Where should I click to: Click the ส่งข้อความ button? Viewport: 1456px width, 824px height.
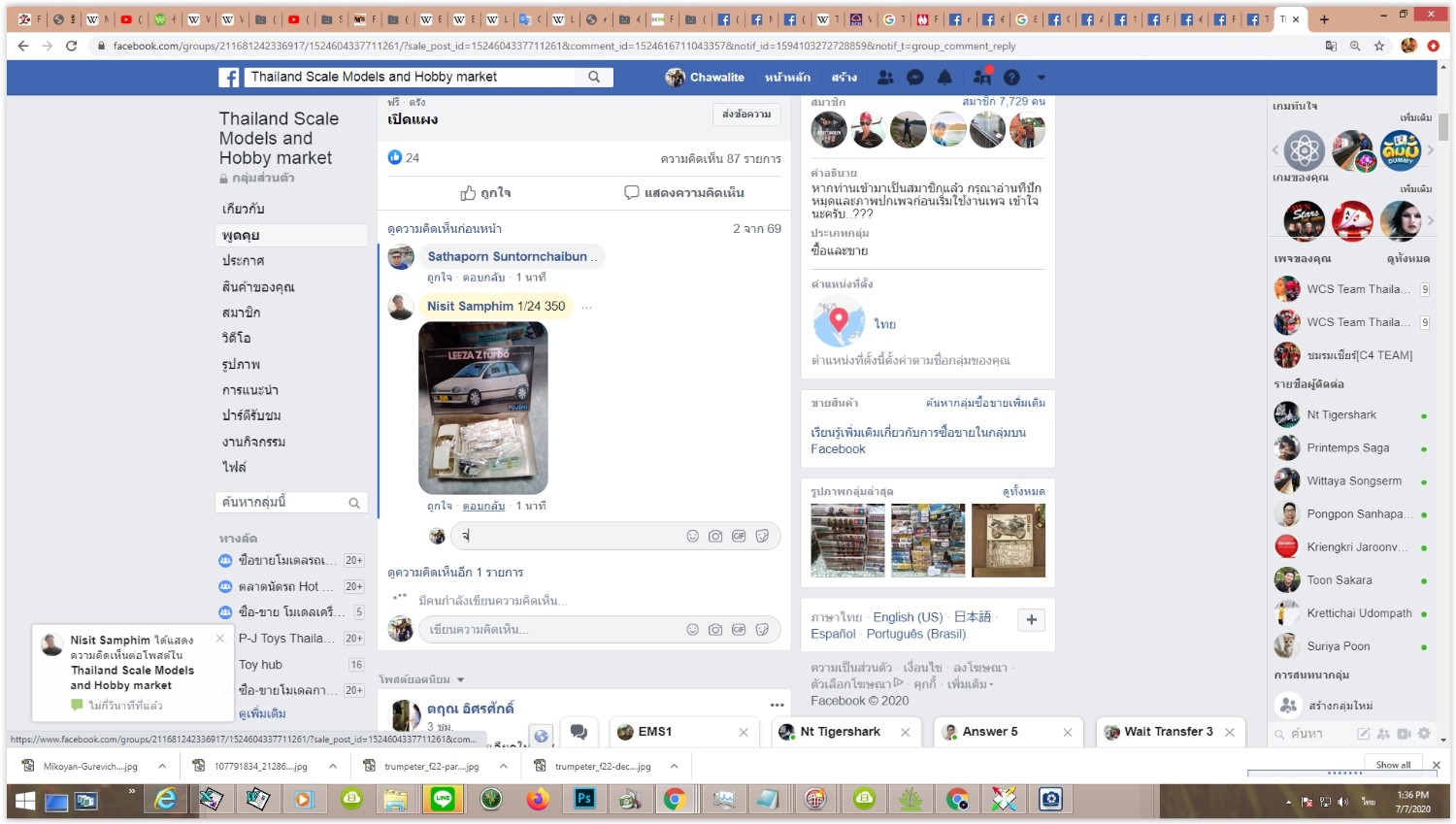[746, 115]
